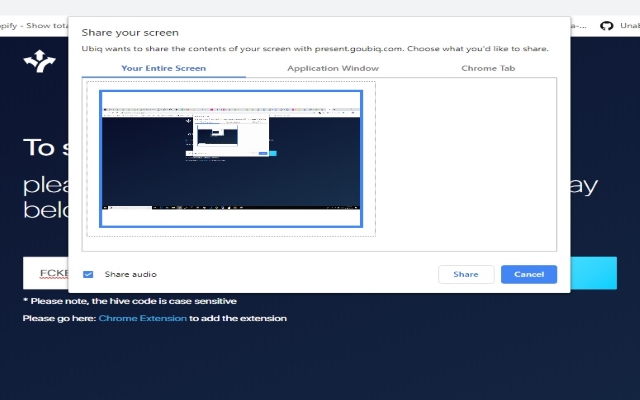Pick the entire screen preview thumbnail
The width and height of the screenshot is (640, 400).
[x=231, y=158]
